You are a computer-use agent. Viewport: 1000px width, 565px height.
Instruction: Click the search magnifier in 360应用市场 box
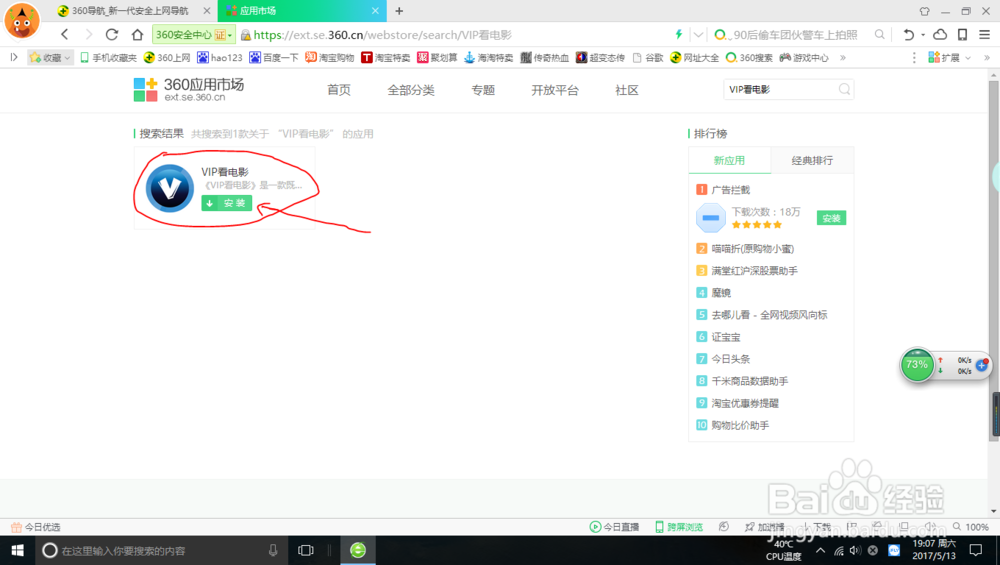point(844,89)
